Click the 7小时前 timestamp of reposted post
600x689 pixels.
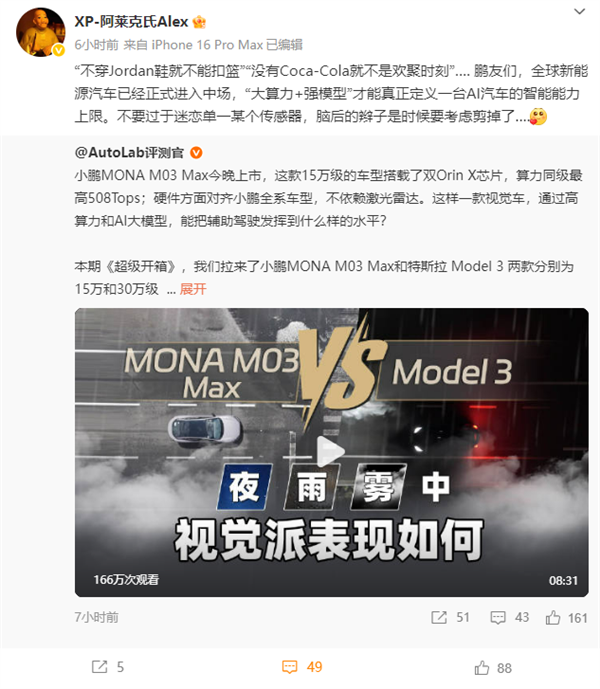pyautogui.click(x=96, y=617)
